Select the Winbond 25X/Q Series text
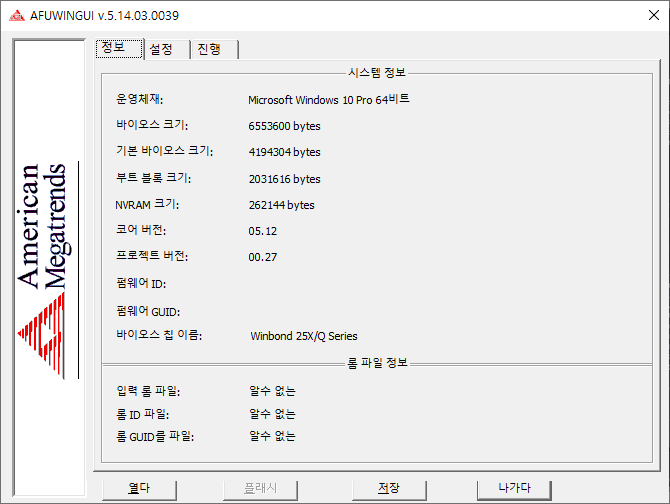 [x=304, y=336]
